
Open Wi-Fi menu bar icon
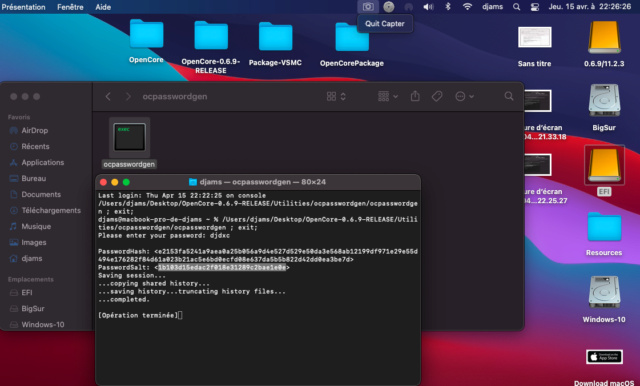467,7
